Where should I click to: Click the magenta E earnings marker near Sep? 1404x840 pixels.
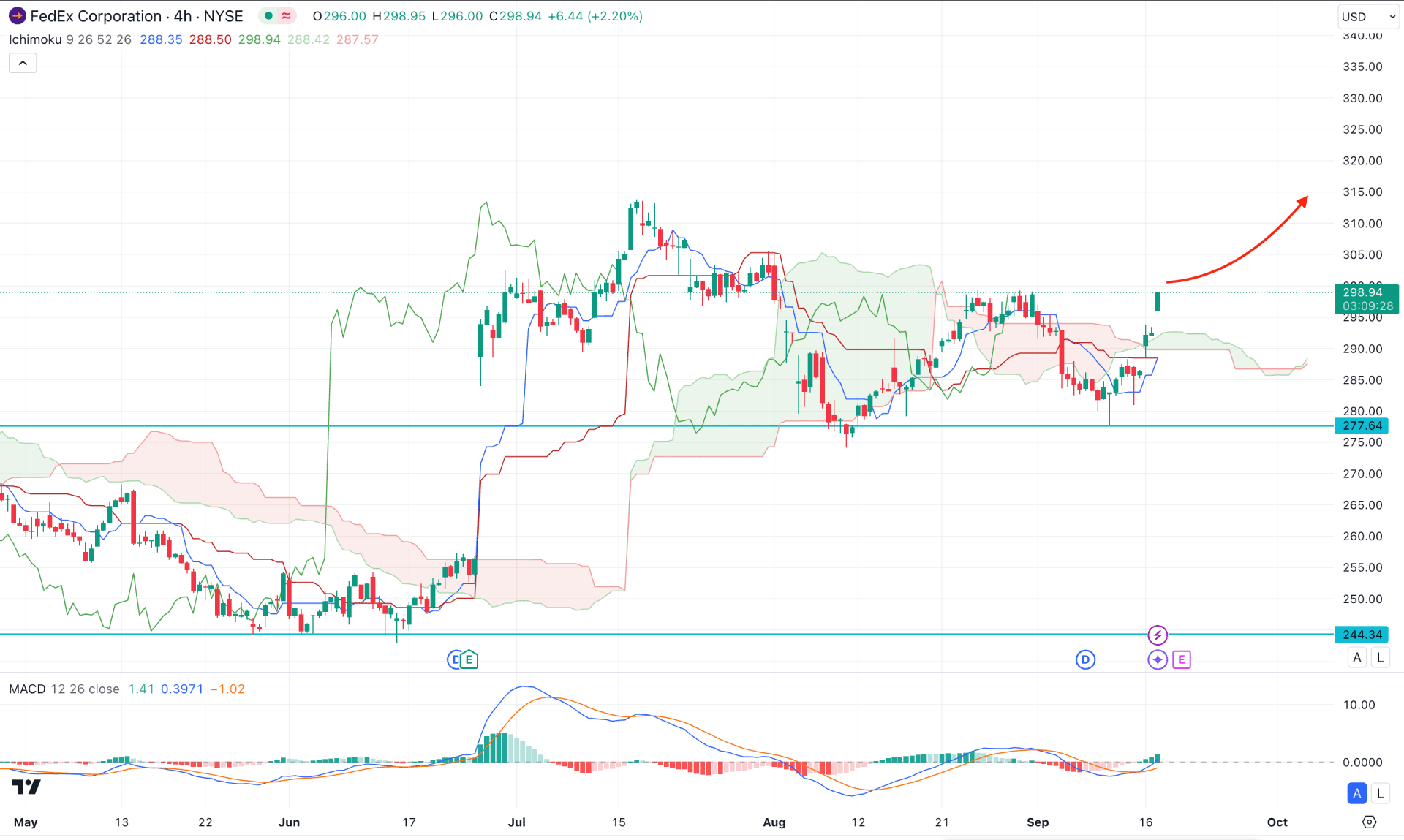click(1182, 659)
